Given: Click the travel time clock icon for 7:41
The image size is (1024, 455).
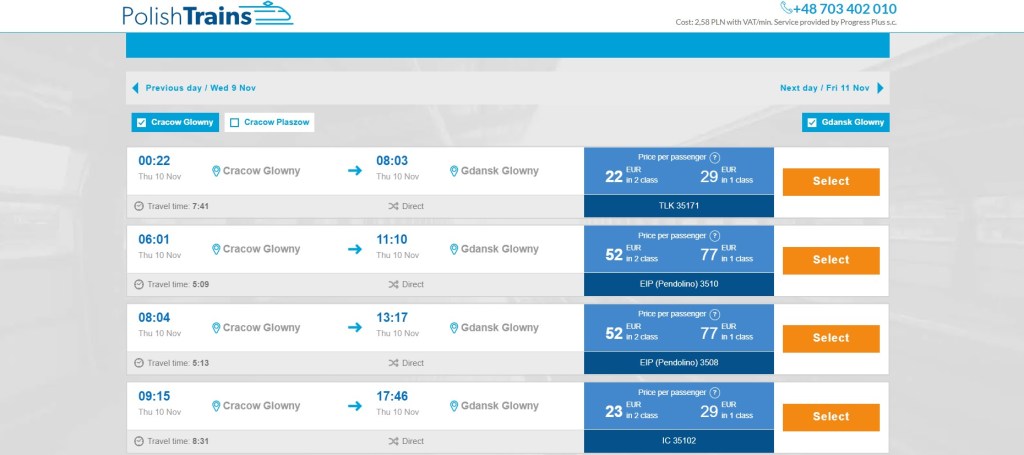Looking at the screenshot, I should (139, 206).
